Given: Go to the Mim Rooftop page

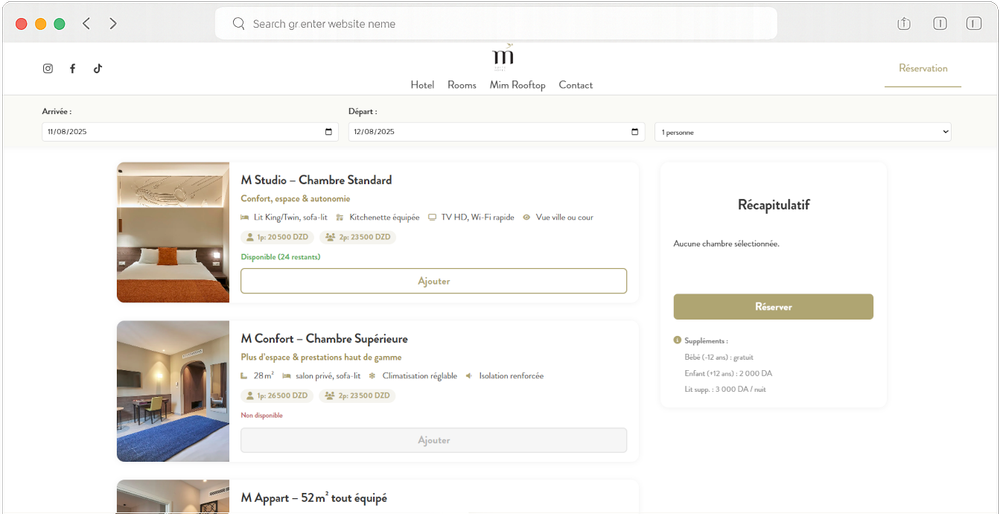Looking at the screenshot, I should 517,85.
